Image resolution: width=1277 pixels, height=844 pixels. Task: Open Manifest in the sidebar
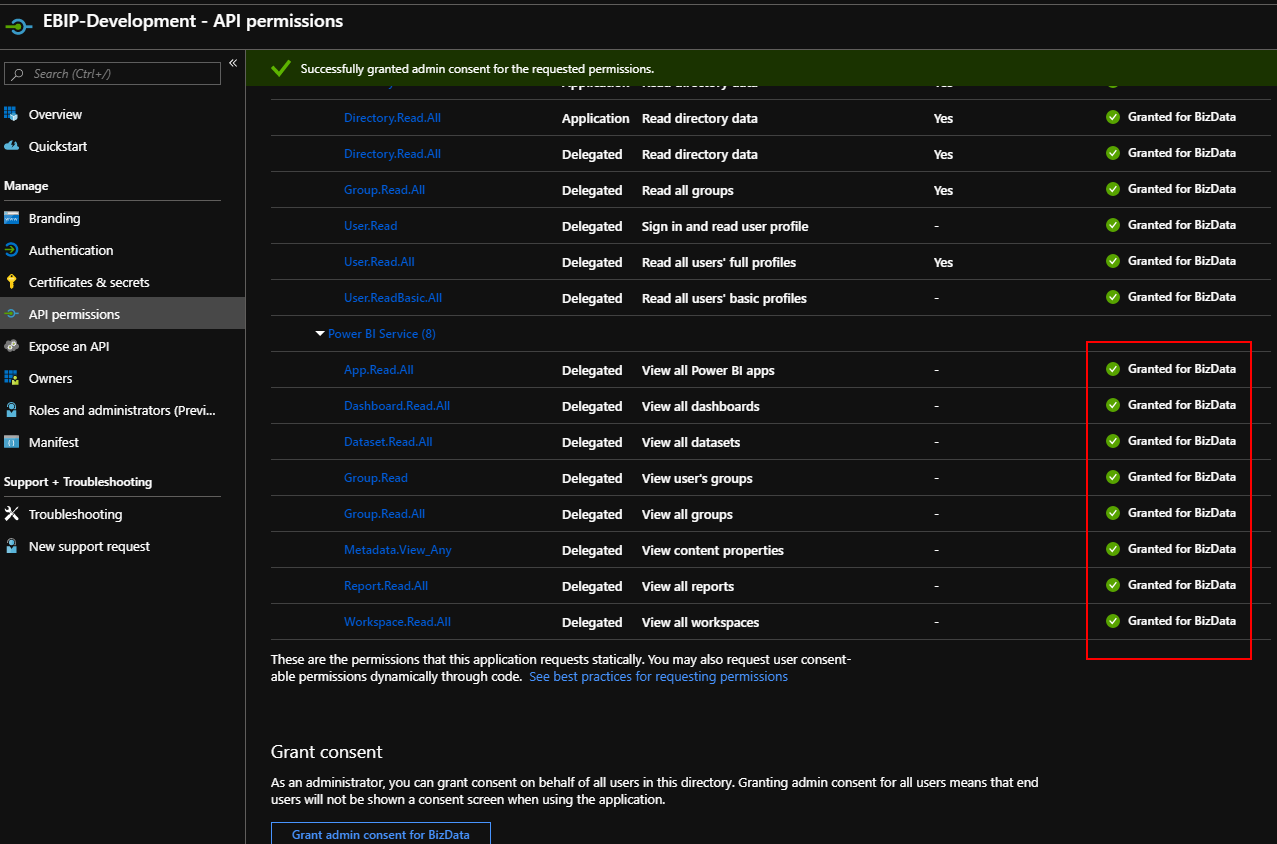coord(54,442)
